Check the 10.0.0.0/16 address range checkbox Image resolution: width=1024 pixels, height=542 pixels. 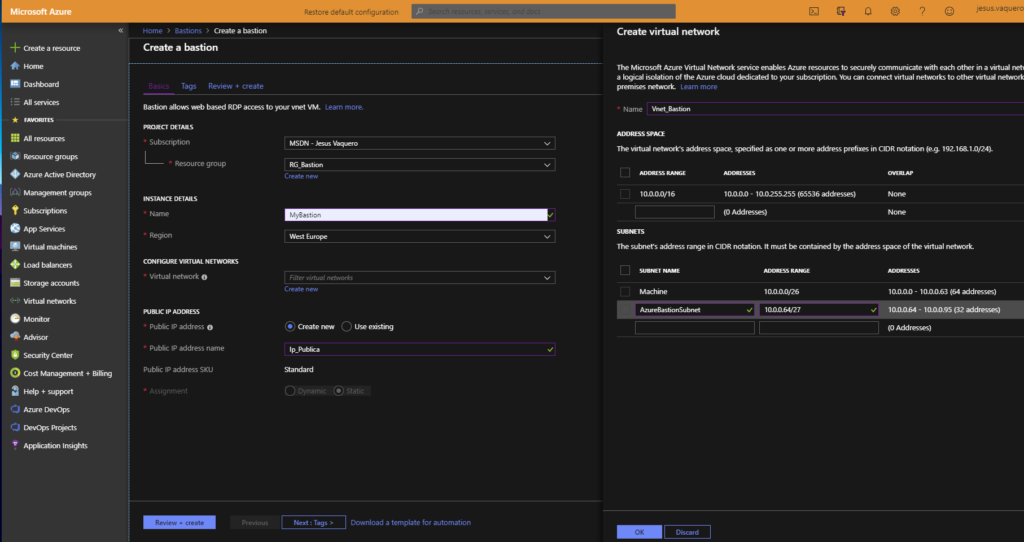[625, 194]
